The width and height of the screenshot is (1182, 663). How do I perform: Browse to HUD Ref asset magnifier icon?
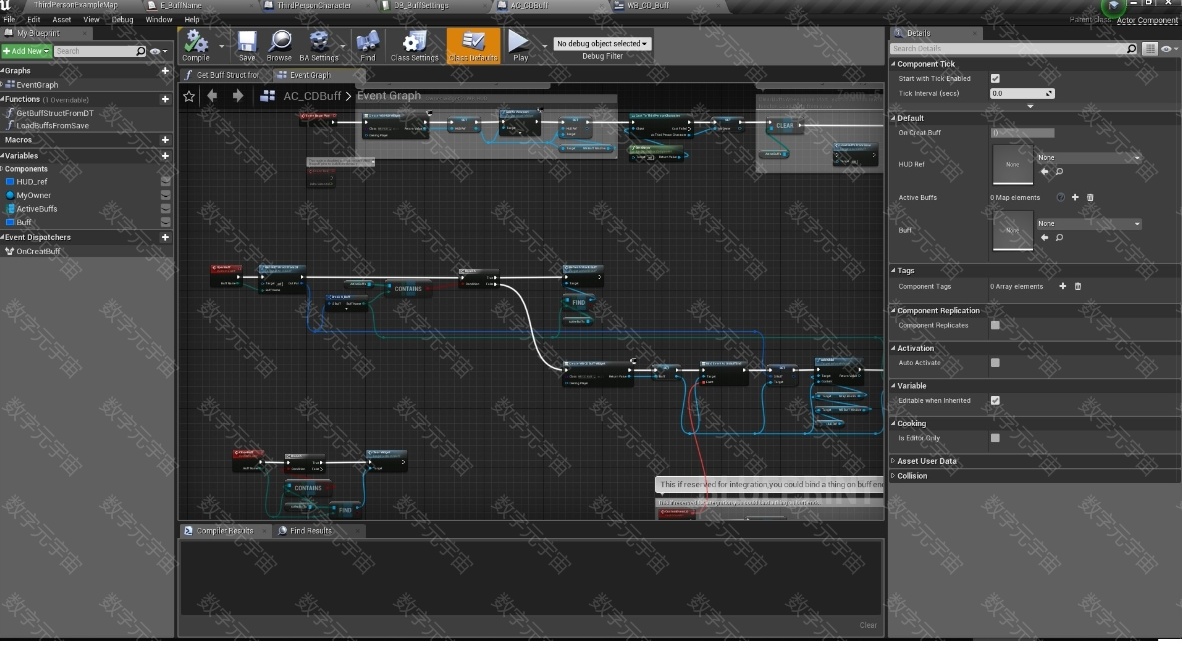click(1059, 172)
